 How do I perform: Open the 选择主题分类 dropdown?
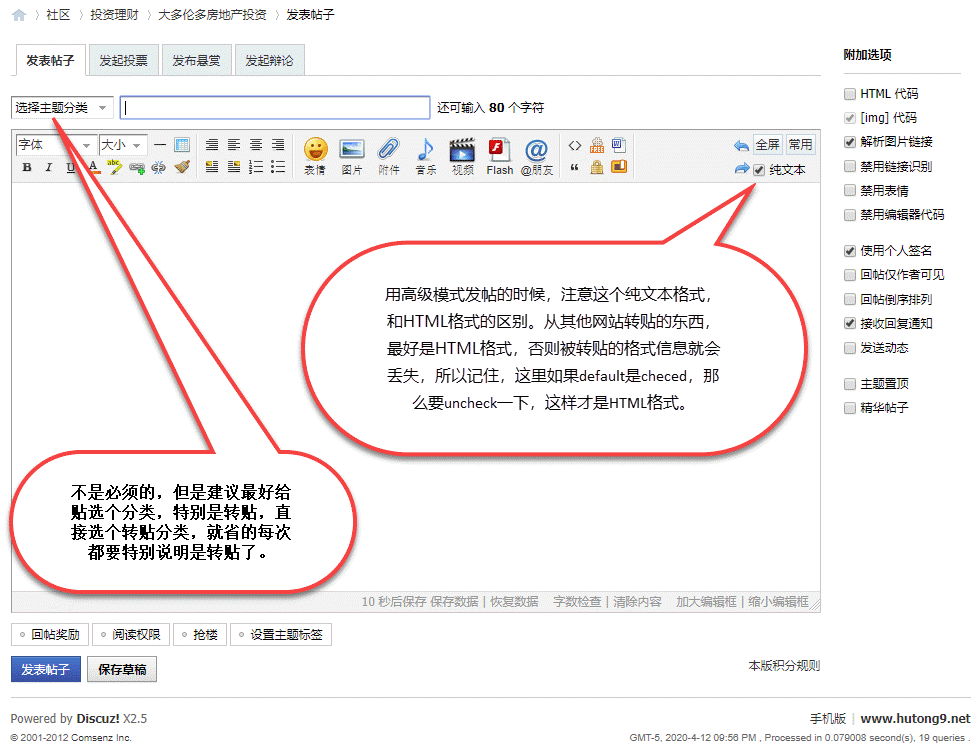(62, 108)
